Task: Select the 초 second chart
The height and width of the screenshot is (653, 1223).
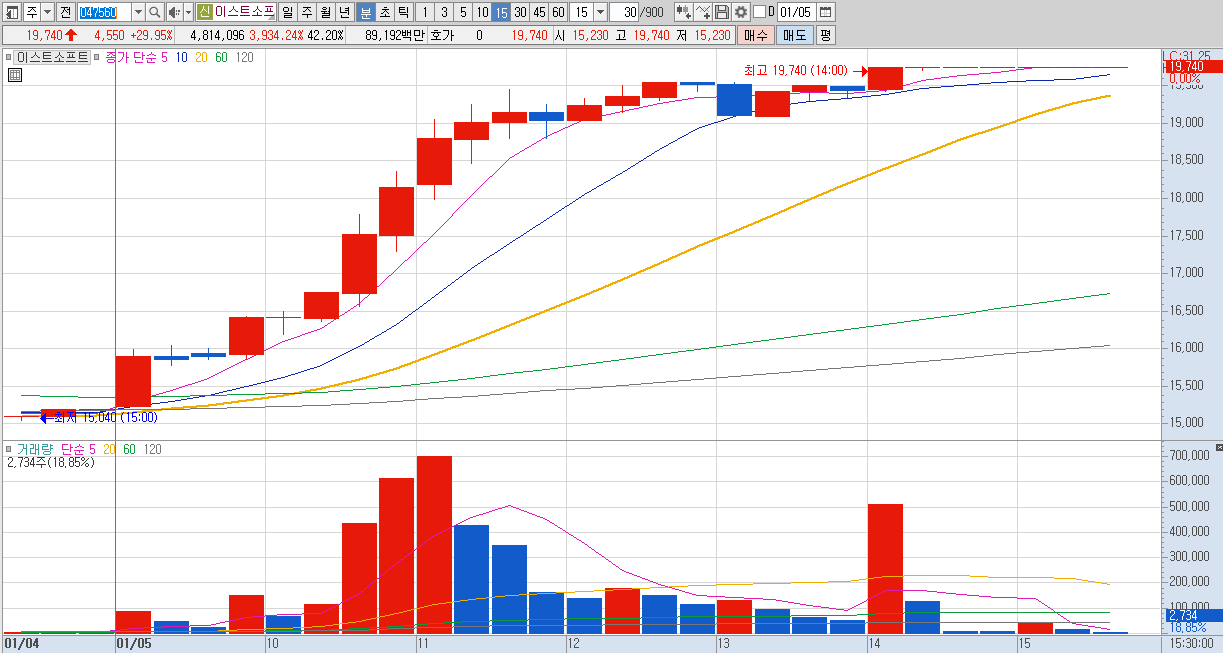Action: [384, 12]
